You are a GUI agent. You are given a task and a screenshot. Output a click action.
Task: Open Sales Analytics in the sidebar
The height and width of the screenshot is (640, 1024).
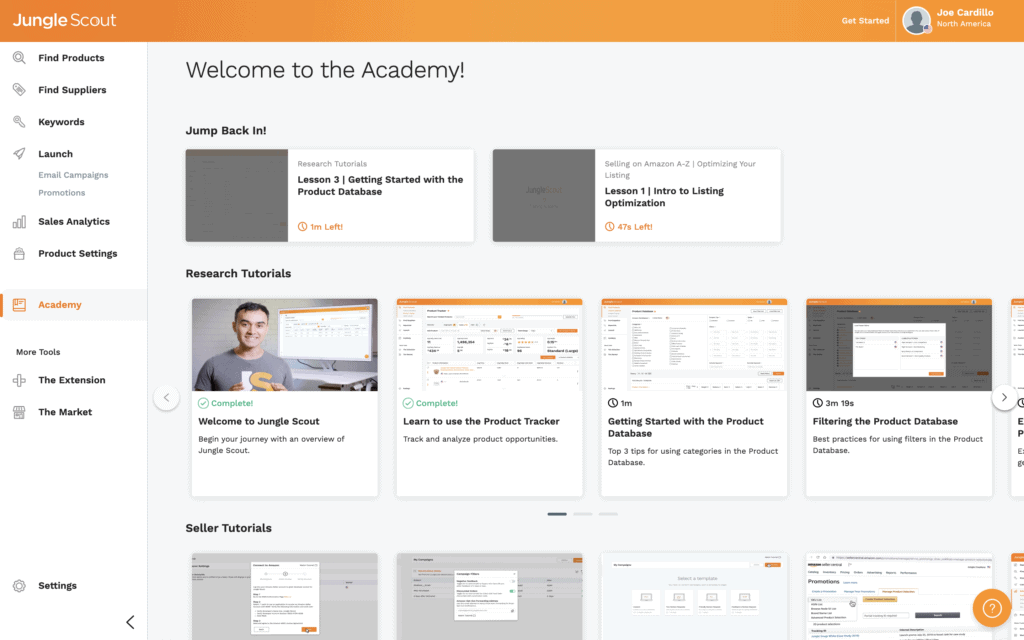pyautogui.click(x=73, y=221)
